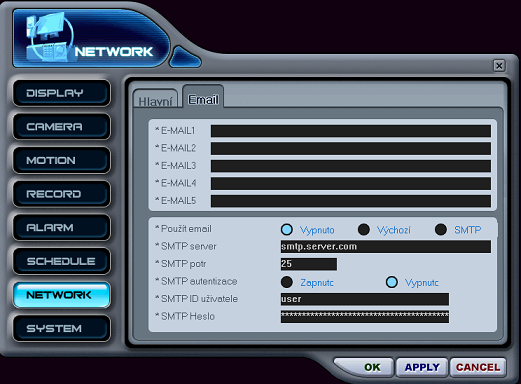Open the SYSTEM section
The image size is (521, 384).
62,329
